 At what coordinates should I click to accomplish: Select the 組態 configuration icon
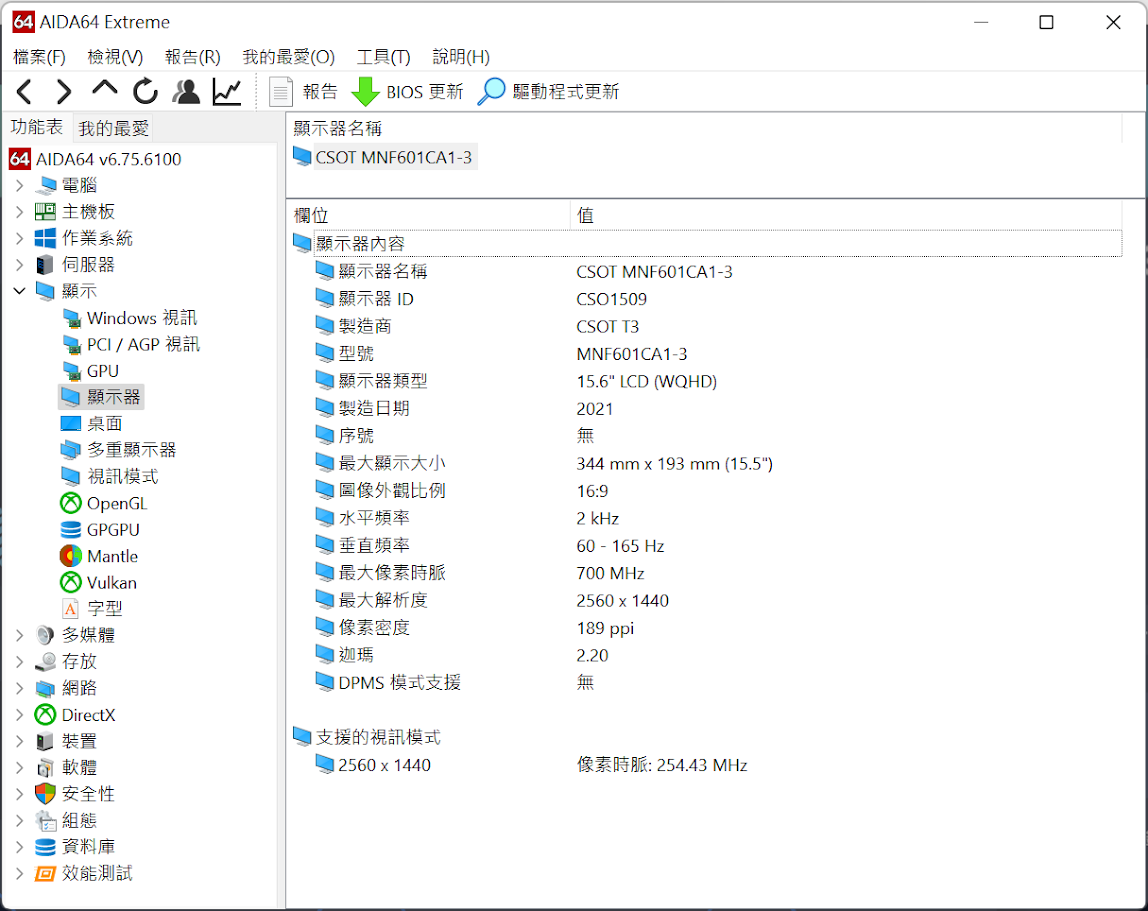tap(45, 821)
